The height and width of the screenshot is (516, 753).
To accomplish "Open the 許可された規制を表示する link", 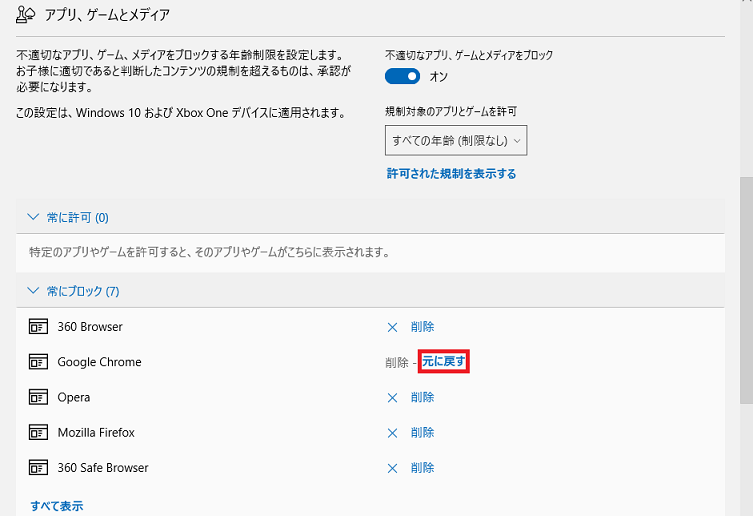I will [451, 173].
